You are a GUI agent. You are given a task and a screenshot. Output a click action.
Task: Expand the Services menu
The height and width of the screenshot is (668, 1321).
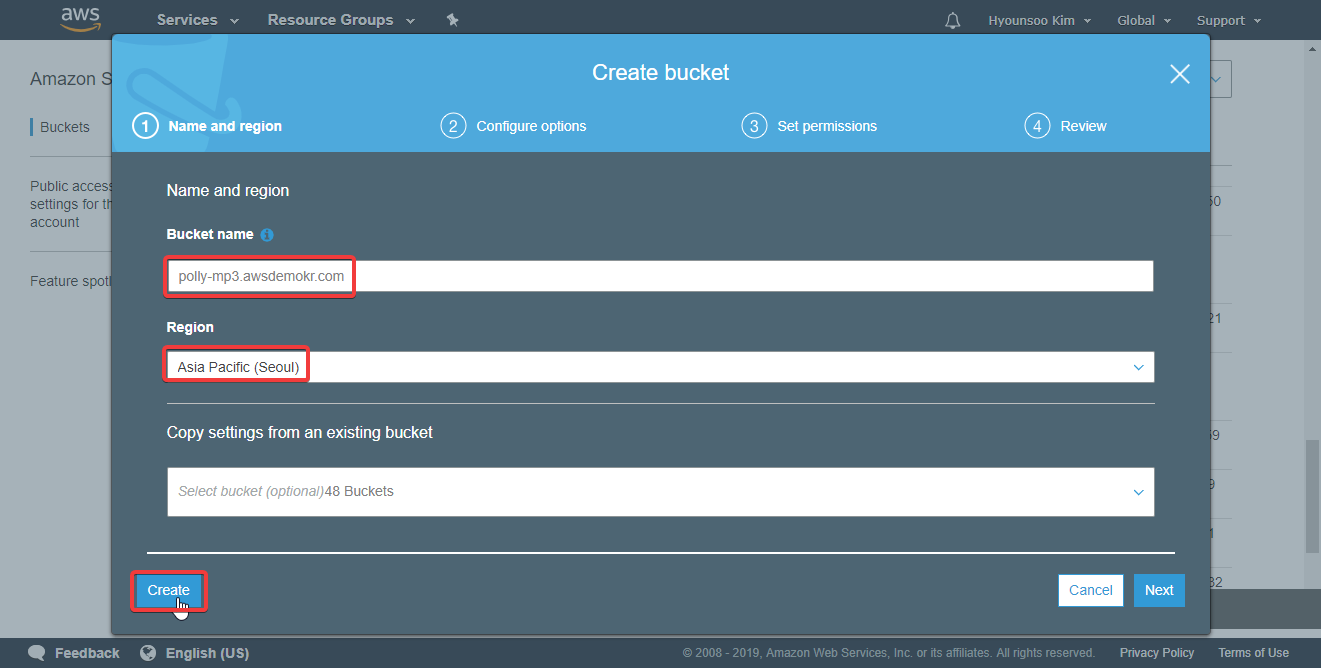(198, 20)
